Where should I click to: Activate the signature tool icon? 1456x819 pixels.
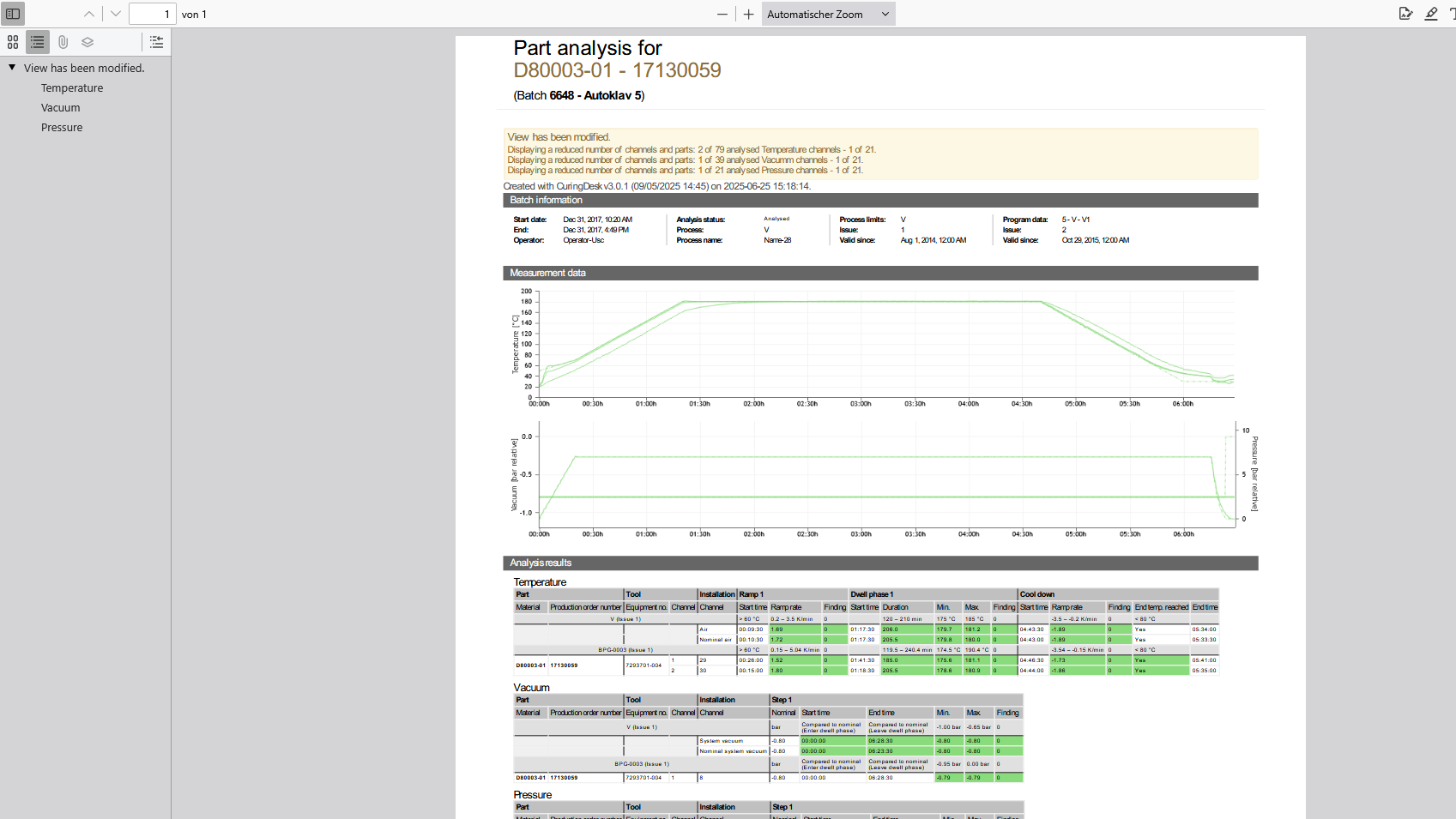[1405, 14]
